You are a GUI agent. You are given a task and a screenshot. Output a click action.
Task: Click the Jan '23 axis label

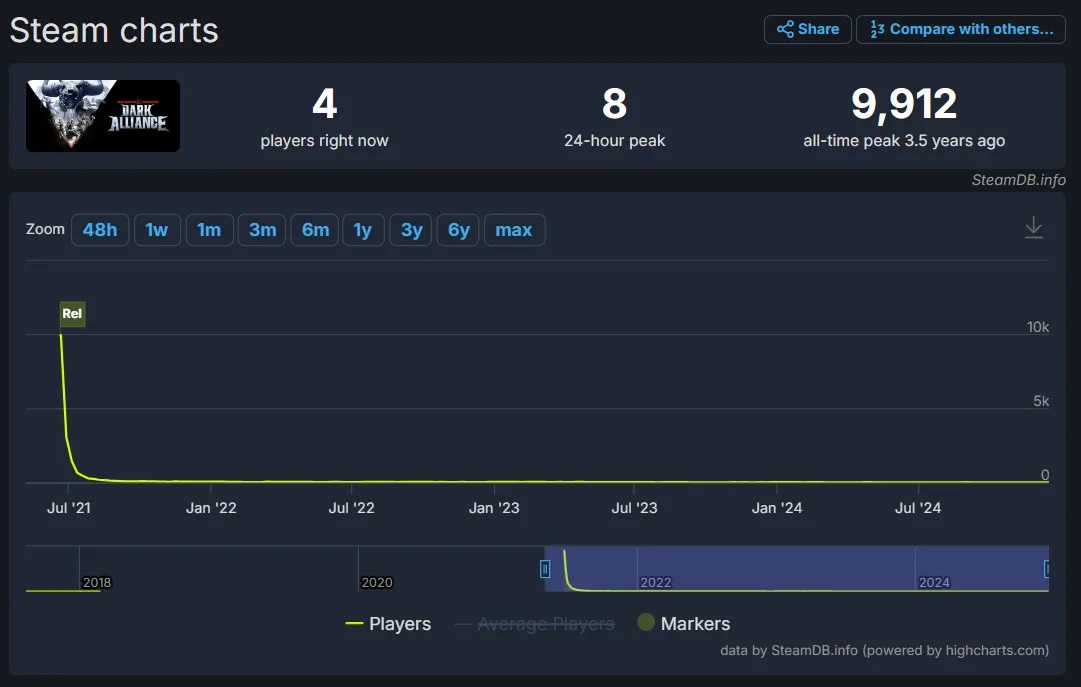tap(494, 508)
